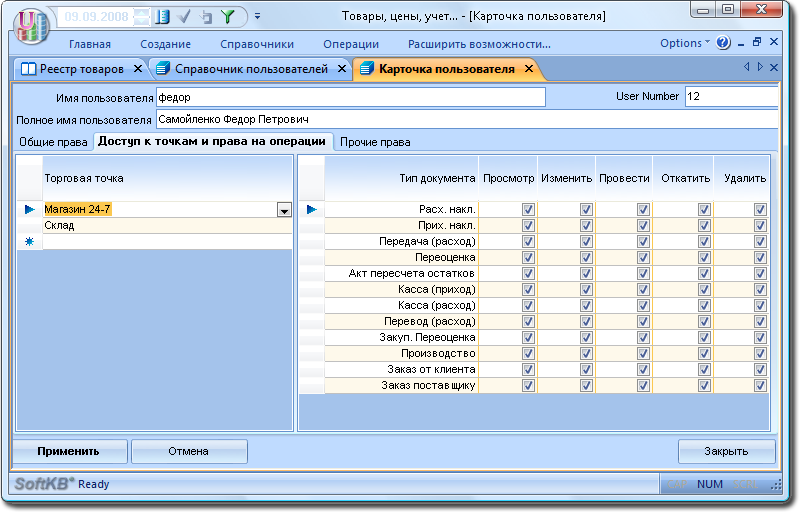Toggle Удалить checkbox for Производство

(760, 353)
